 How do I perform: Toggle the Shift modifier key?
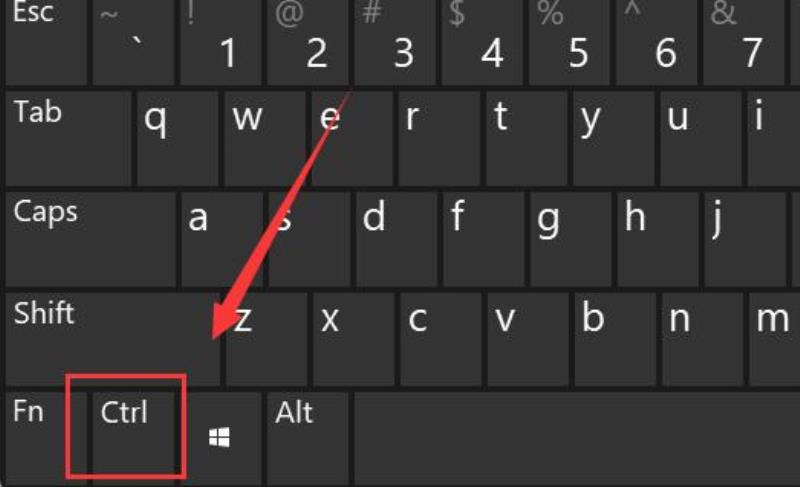112,339
